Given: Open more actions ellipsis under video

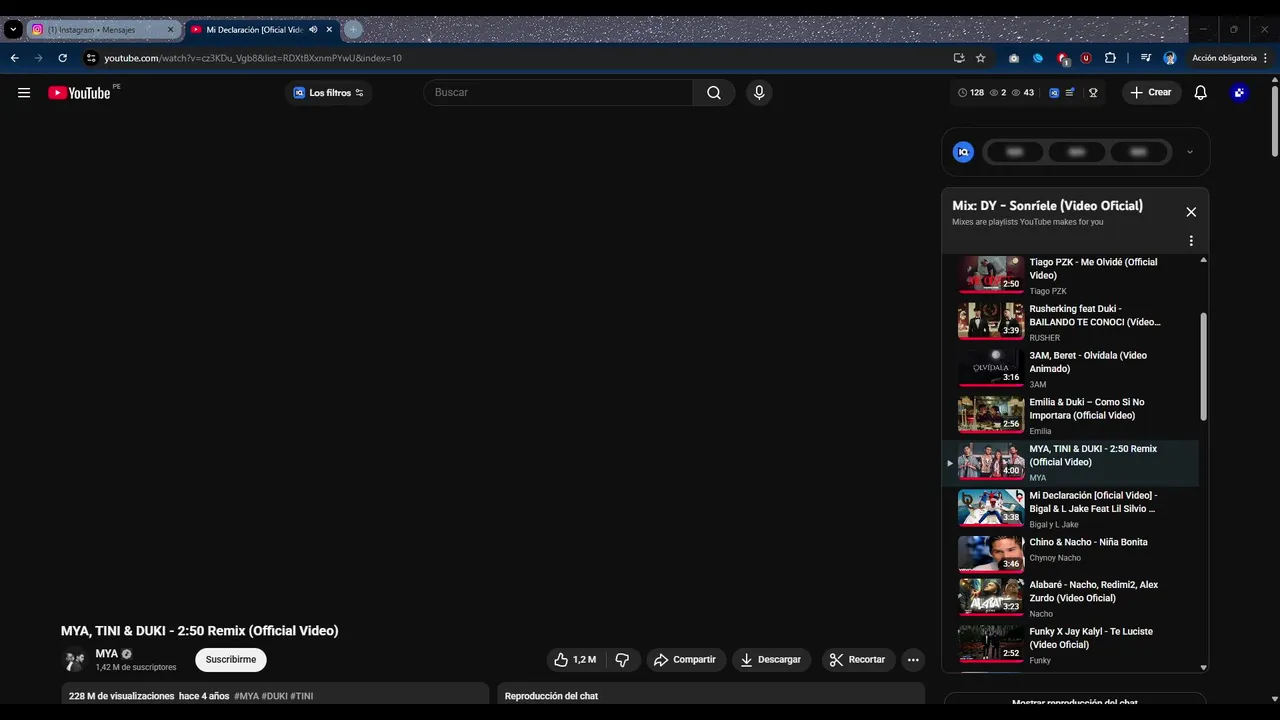Looking at the screenshot, I should click(913, 660).
